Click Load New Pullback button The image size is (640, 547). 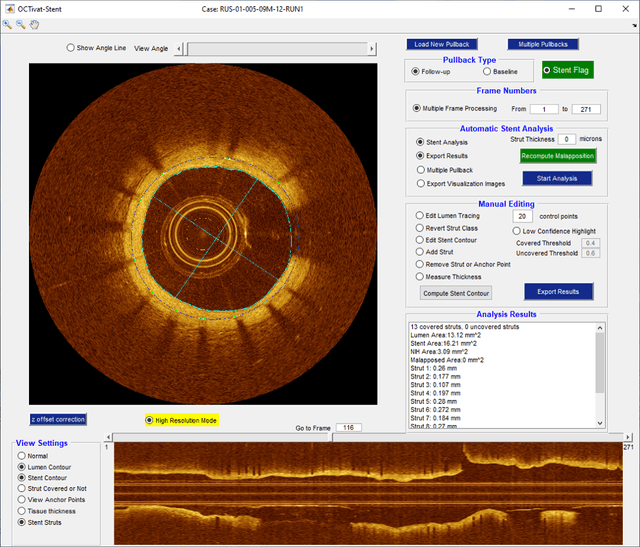[443, 44]
